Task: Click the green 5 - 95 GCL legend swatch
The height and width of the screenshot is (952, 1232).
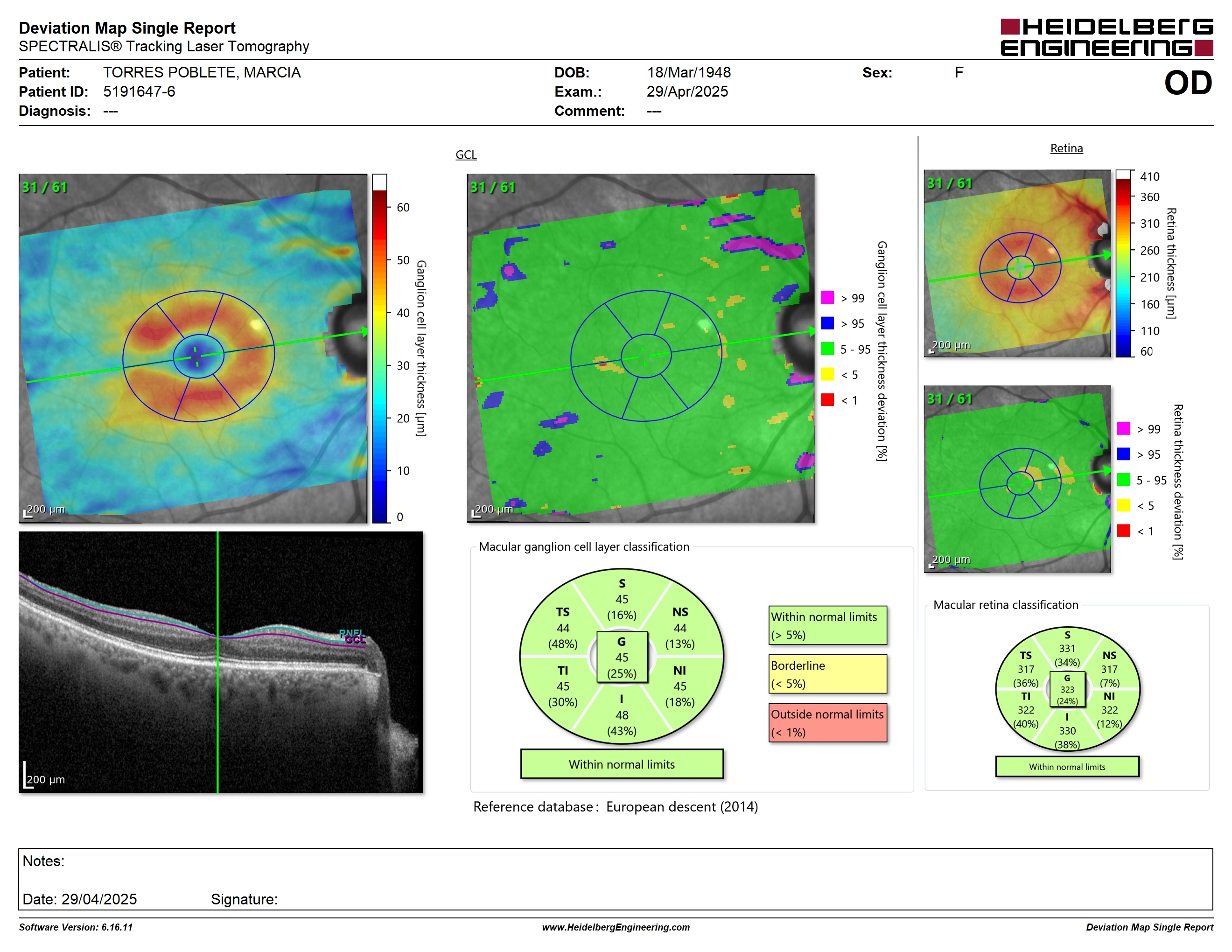Action: pyautogui.click(x=827, y=349)
